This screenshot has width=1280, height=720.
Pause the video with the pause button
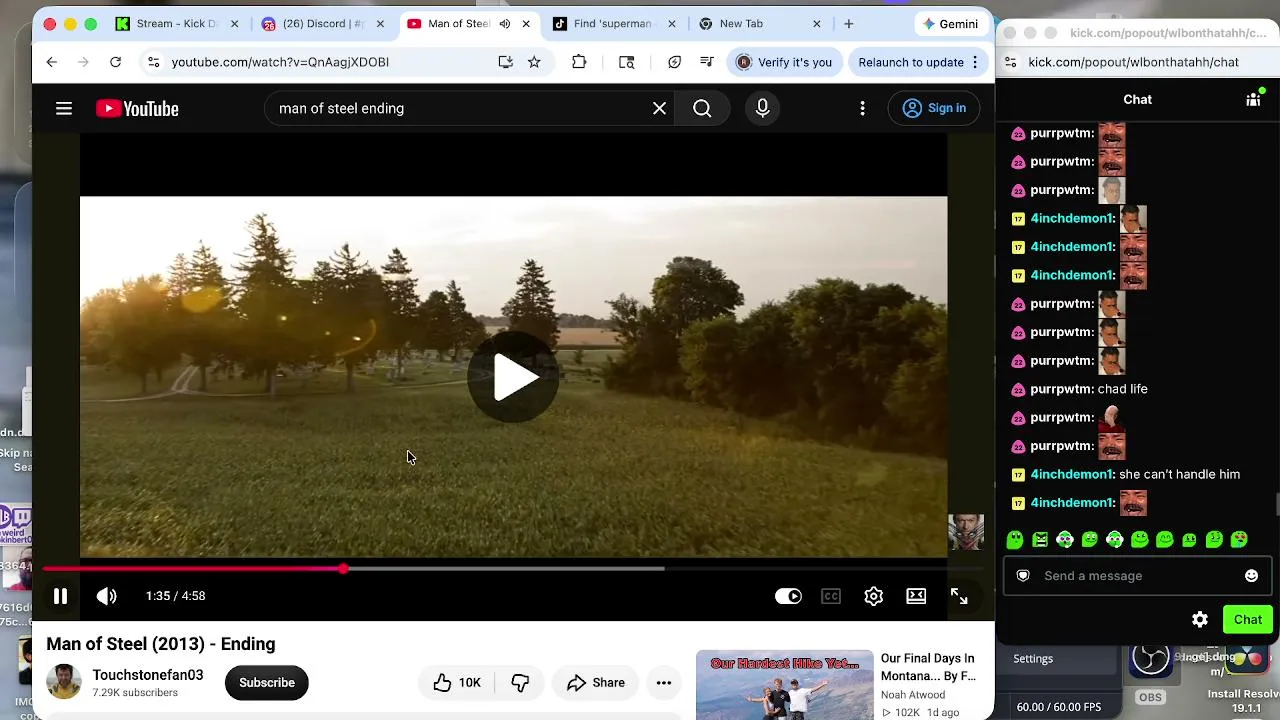pos(60,596)
